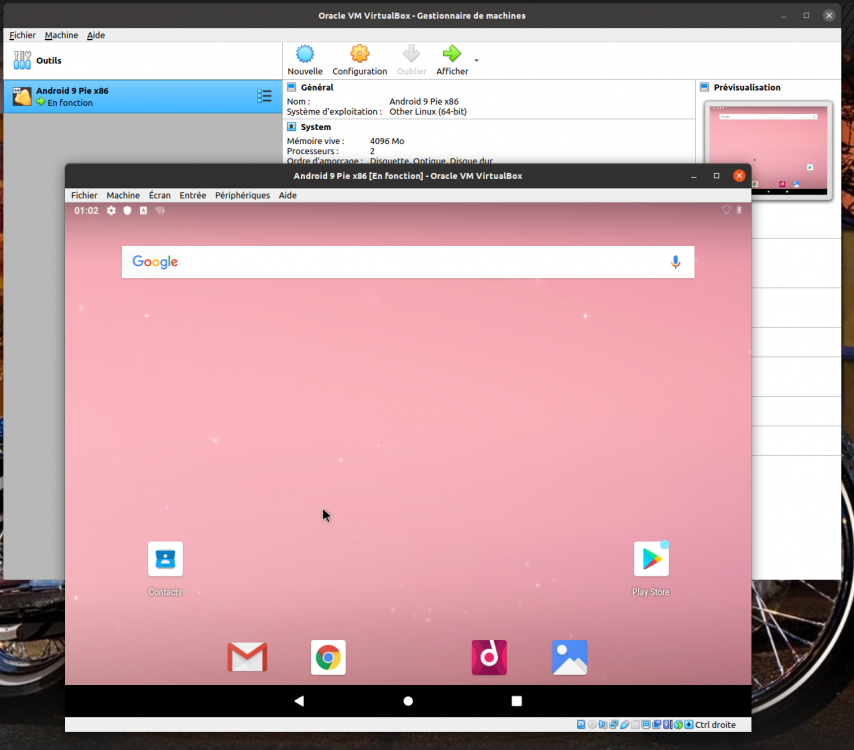Click the Other Linux (64-bit) value
Image resolution: width=854 pixels, height=750 pixels.
coord(428,112)
